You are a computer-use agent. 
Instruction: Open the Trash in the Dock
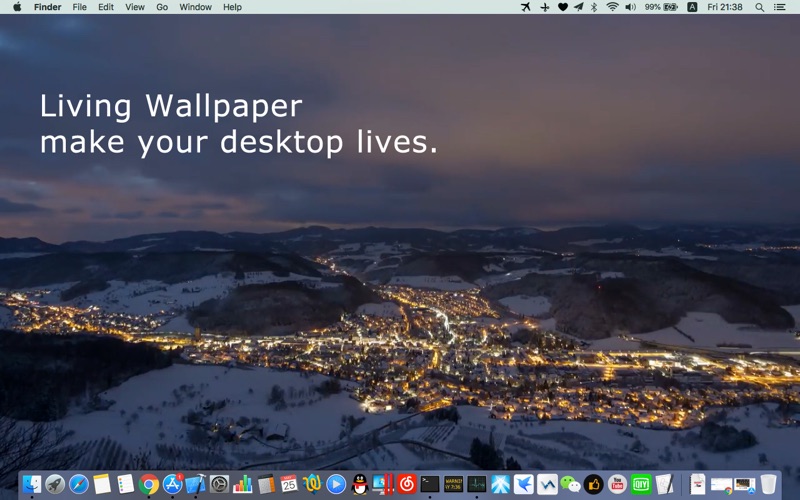(768, 484)
